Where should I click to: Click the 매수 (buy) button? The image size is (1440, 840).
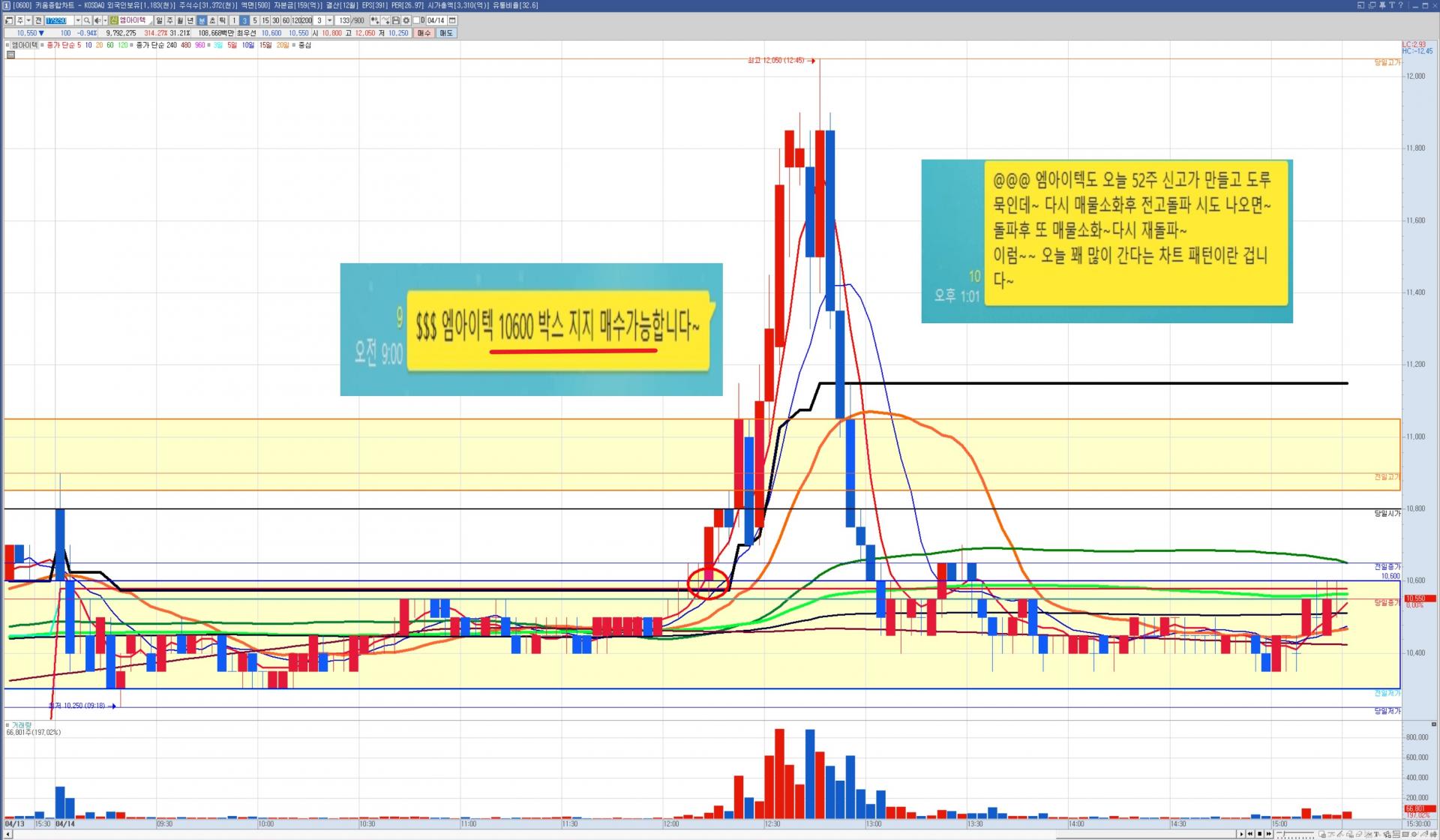point(424,33)
